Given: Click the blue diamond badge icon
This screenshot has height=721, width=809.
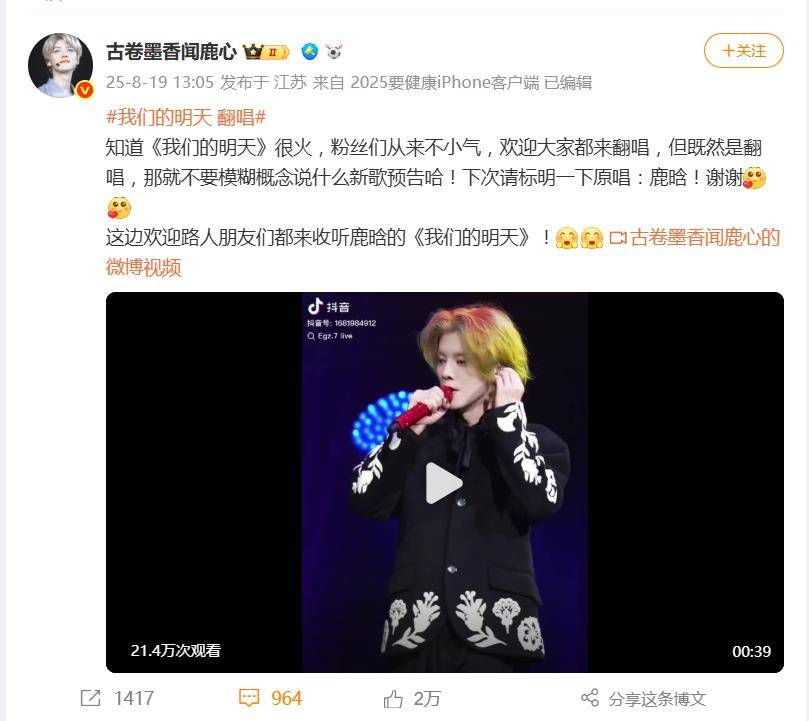Looking at the screenshot, I should tap(310, 52).
